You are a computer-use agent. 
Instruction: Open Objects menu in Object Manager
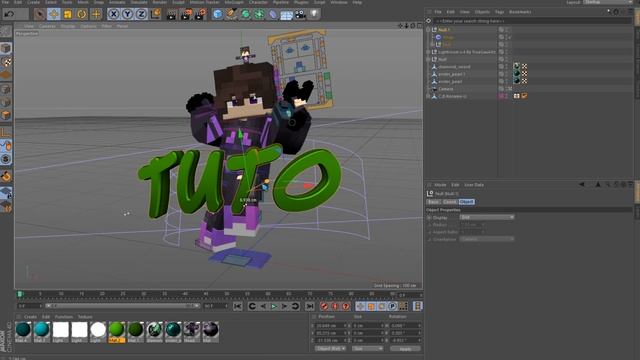[482, 12]
